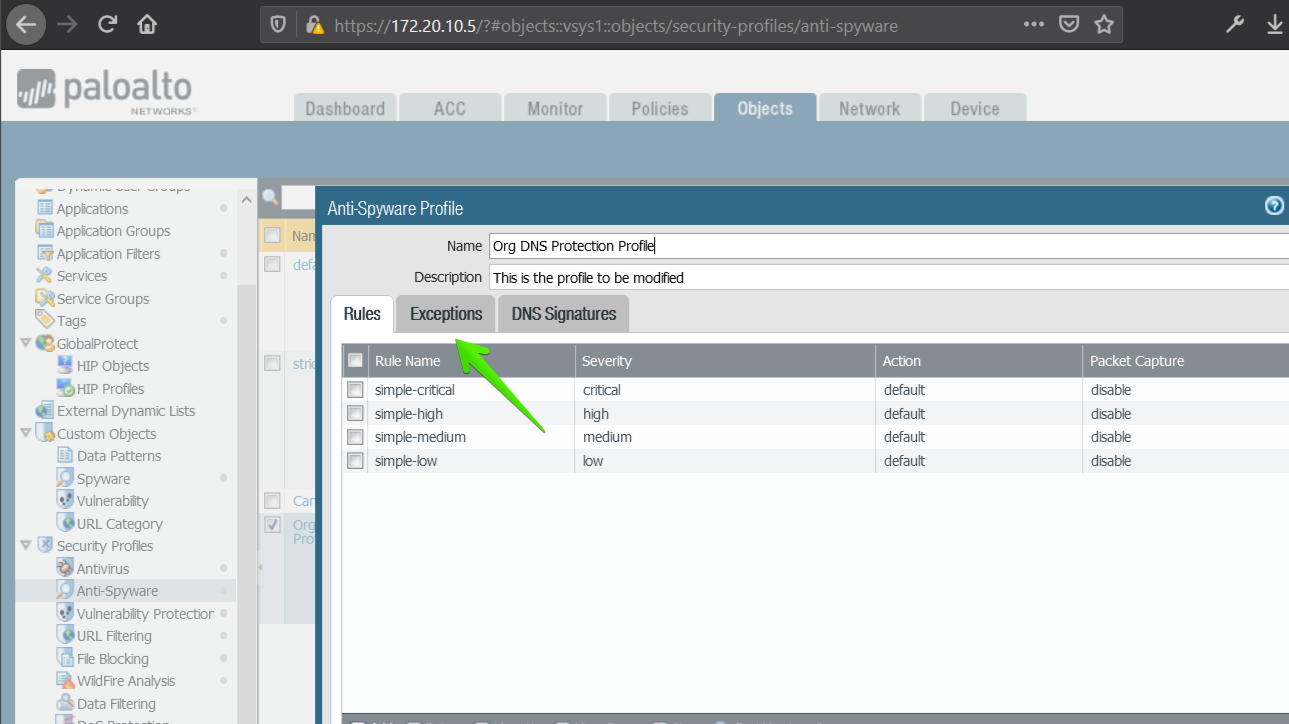This screenshot has width=1289, height=724.
Task: Save page to Pocket icon
Action: click(1069, 24)
